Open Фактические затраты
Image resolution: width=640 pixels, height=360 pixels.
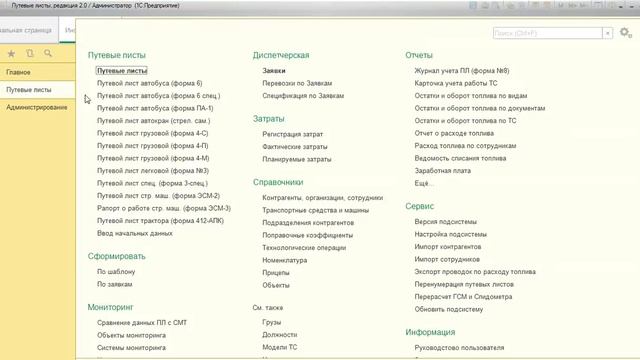(295, 147)
